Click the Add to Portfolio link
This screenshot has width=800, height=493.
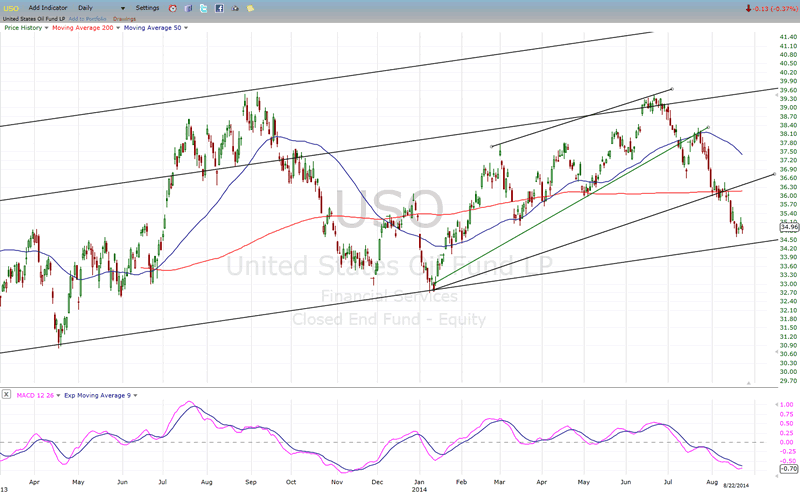(x=88, y=19)
